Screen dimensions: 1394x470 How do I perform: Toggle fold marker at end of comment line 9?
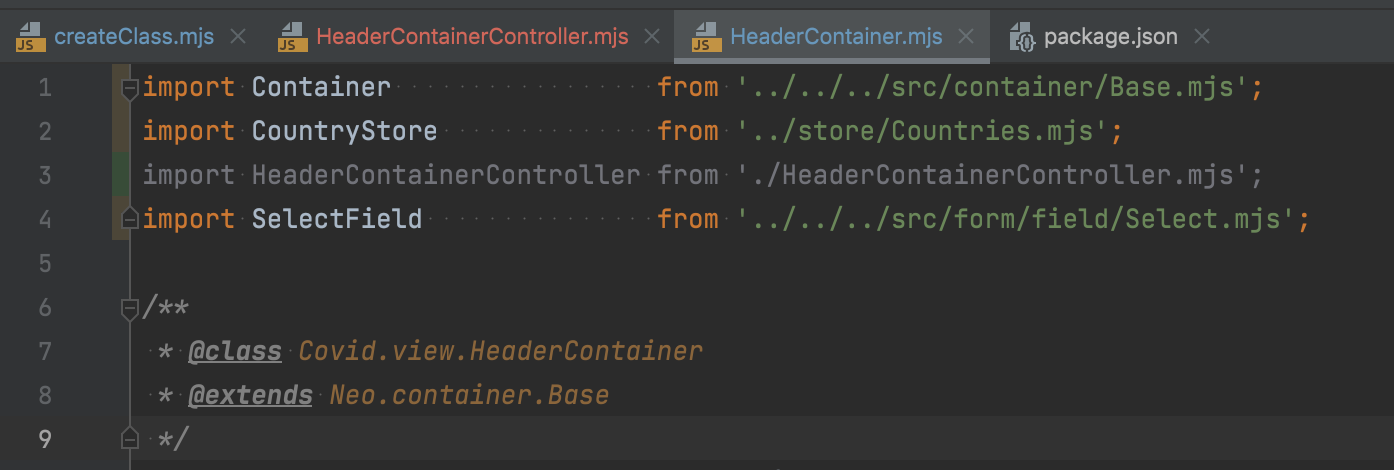129,439
